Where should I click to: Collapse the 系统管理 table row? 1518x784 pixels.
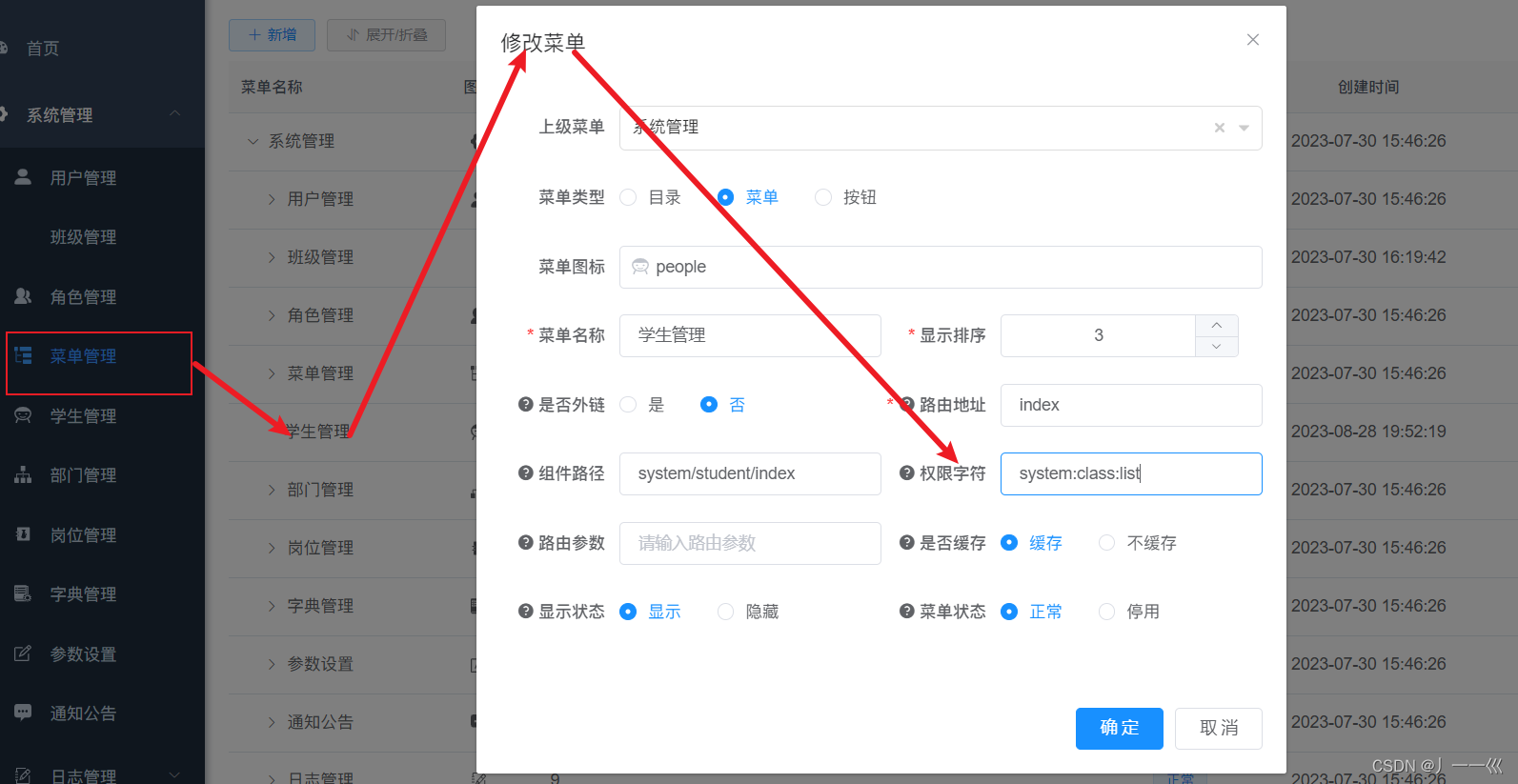253,141
